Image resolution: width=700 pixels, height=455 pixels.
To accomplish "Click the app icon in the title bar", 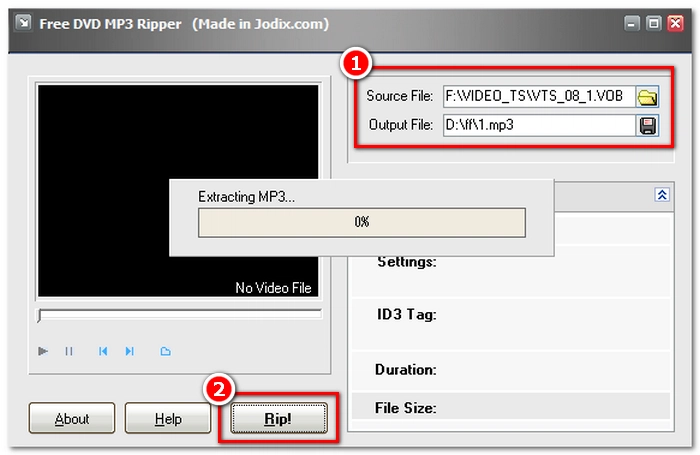I will coord(23,22).
